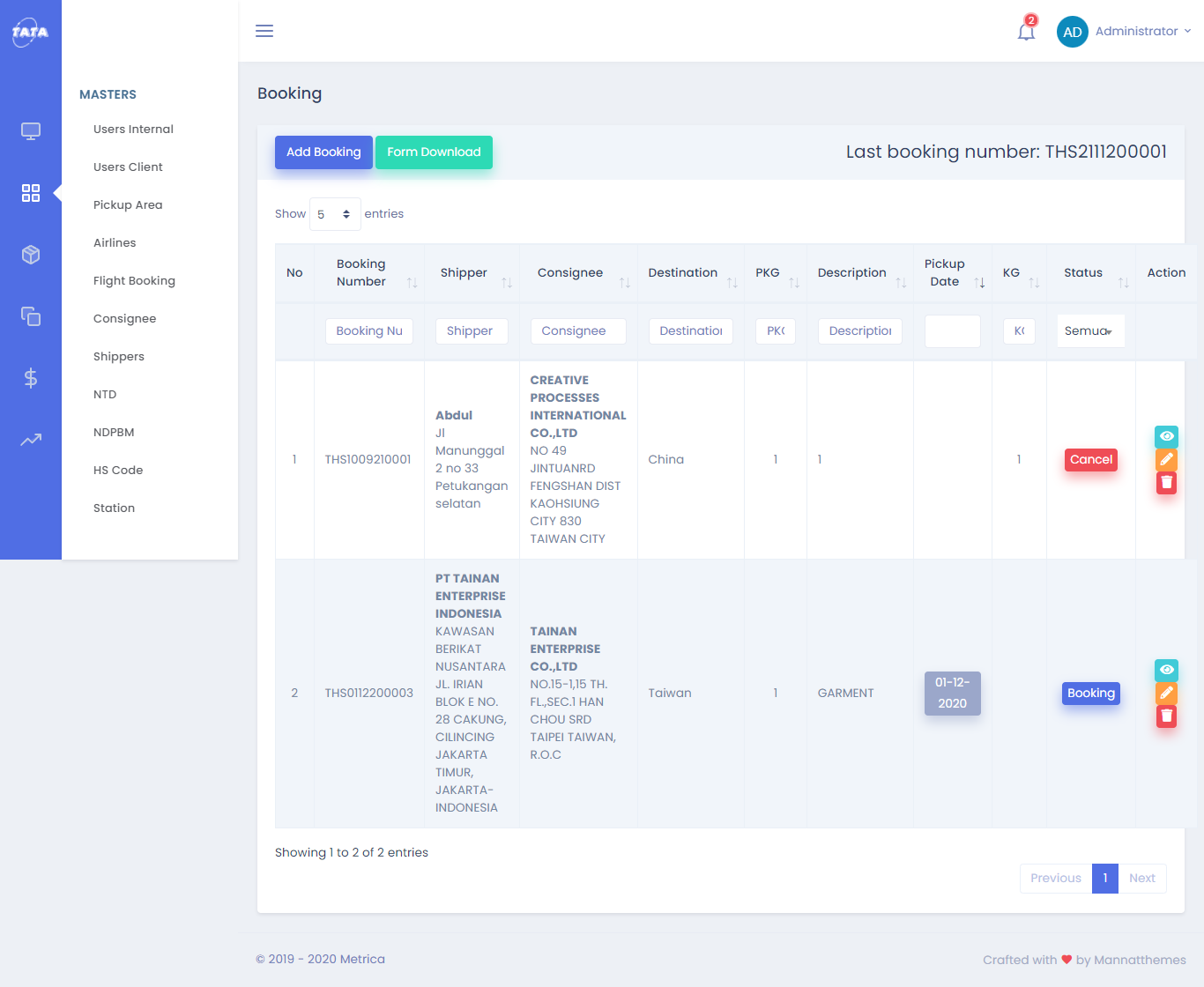Edit booking THS1009210001 with pencil icon
This screenshot has height=987, width=1204.
coord(1166,459)
